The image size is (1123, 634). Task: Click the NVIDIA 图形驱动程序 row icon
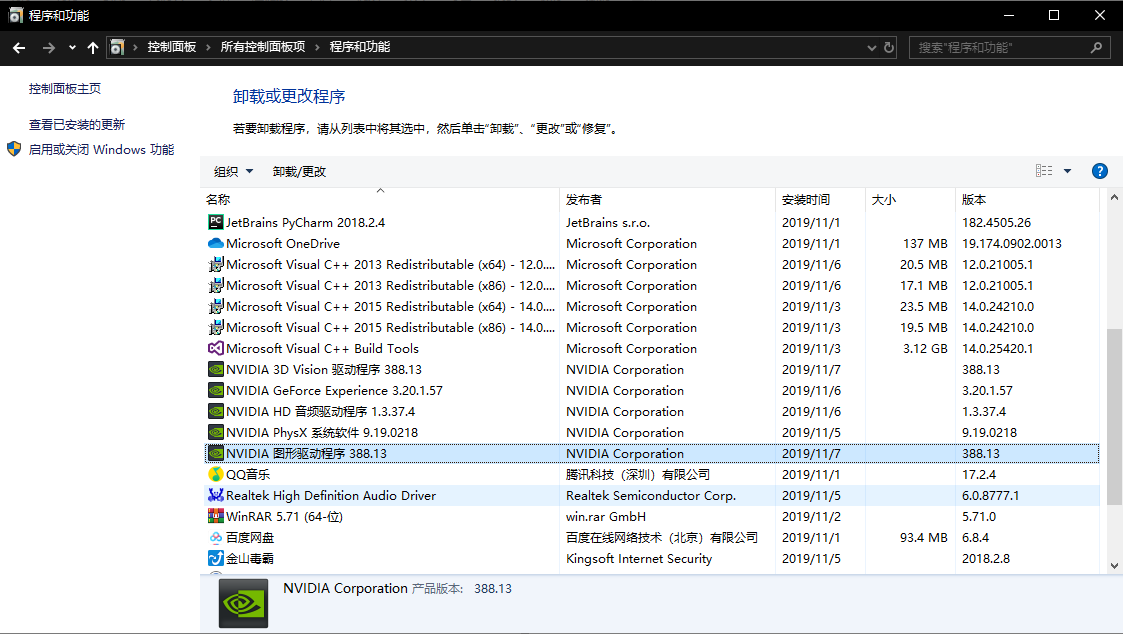(216, 453)
